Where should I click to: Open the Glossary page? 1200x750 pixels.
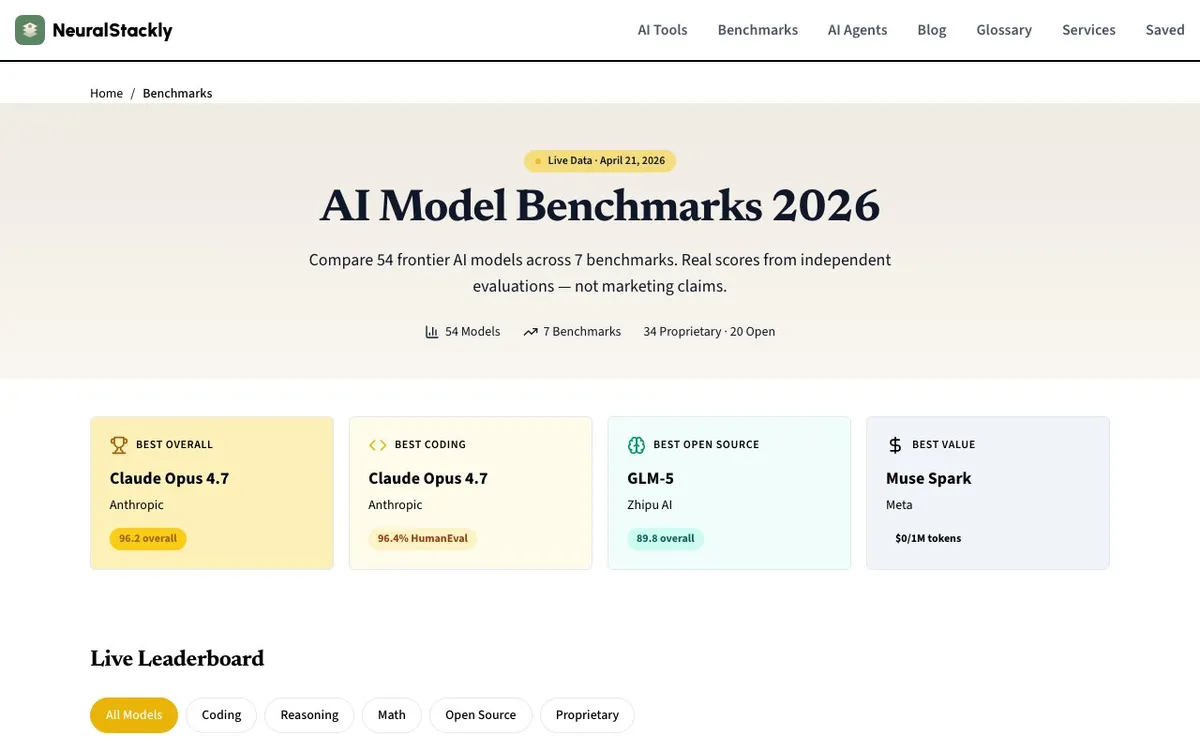(1004, 30)
